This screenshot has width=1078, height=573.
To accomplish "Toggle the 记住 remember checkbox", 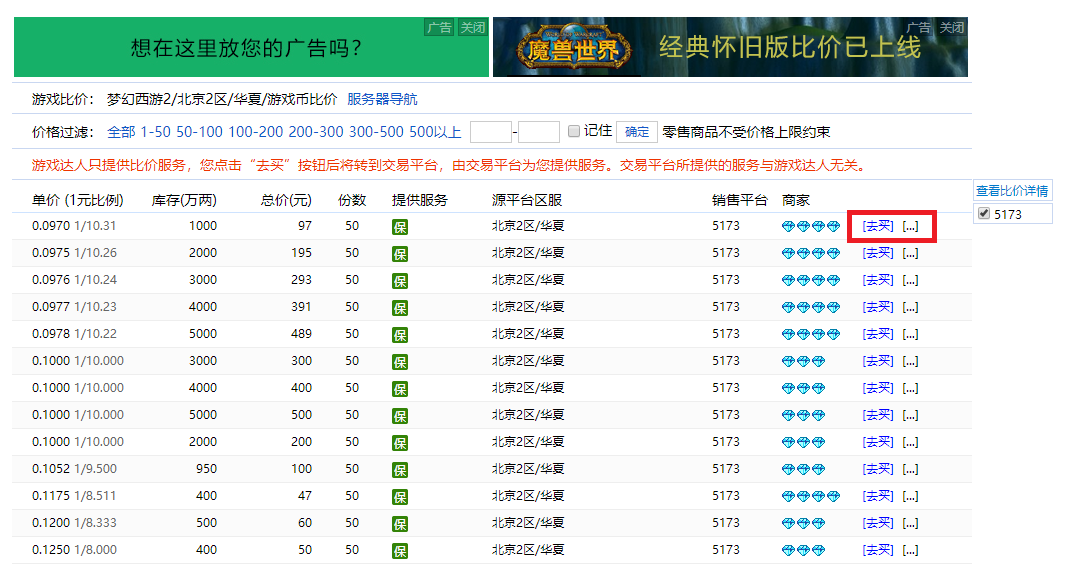I will (574, 131).
